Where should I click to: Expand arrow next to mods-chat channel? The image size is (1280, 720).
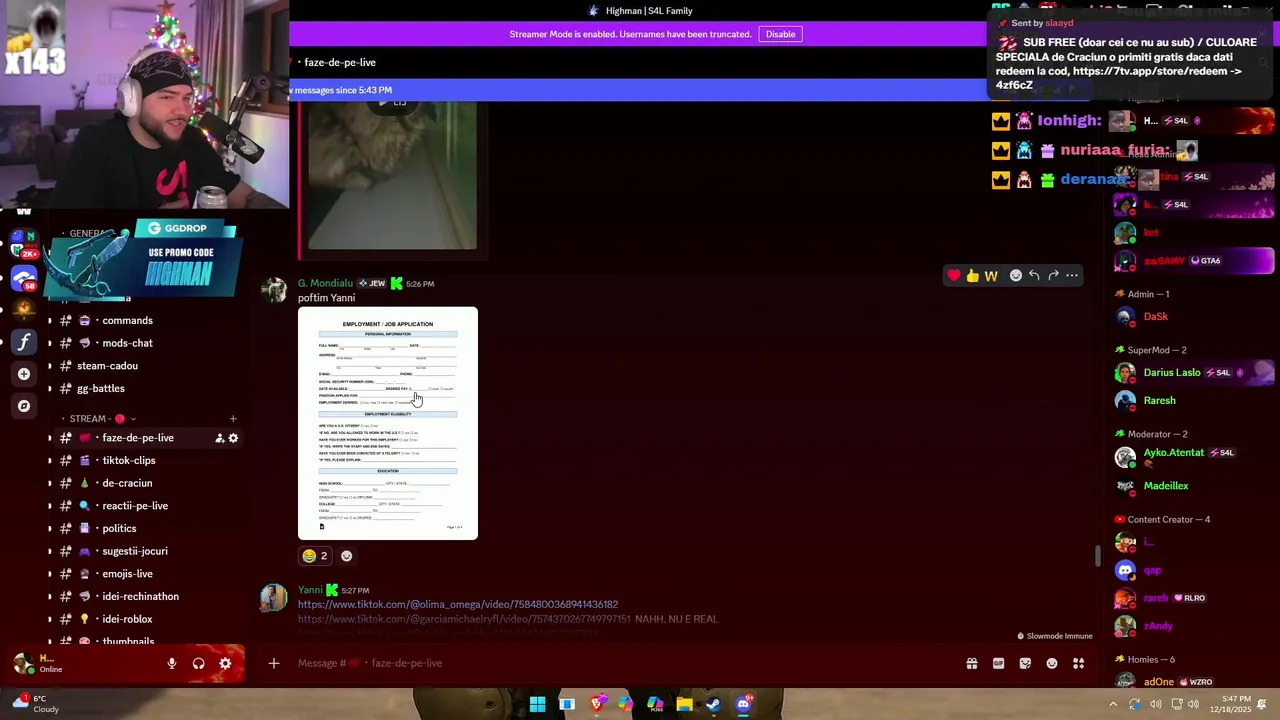pyautogui.click(x=50, y=343)
